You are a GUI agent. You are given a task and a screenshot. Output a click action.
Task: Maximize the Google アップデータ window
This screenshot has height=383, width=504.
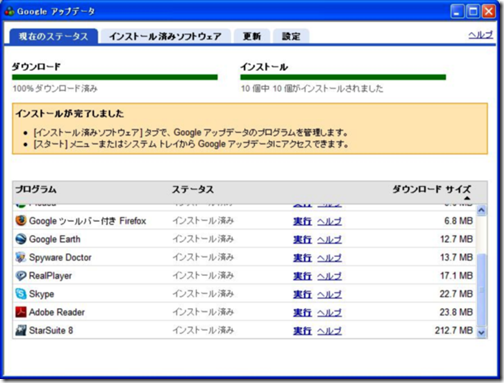click(473, 12)
